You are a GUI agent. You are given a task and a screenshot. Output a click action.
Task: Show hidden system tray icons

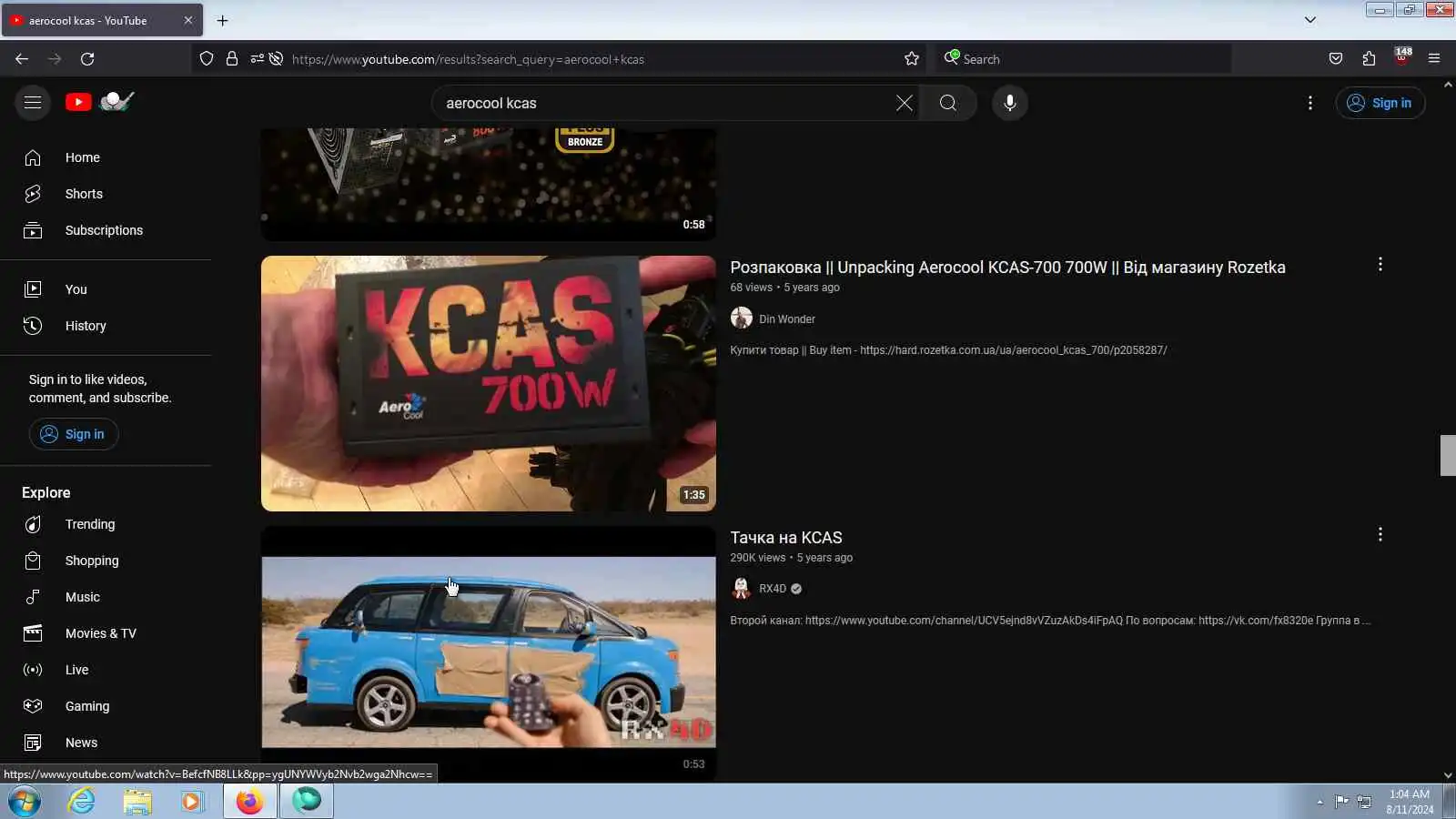click(x=1319, y=802)
